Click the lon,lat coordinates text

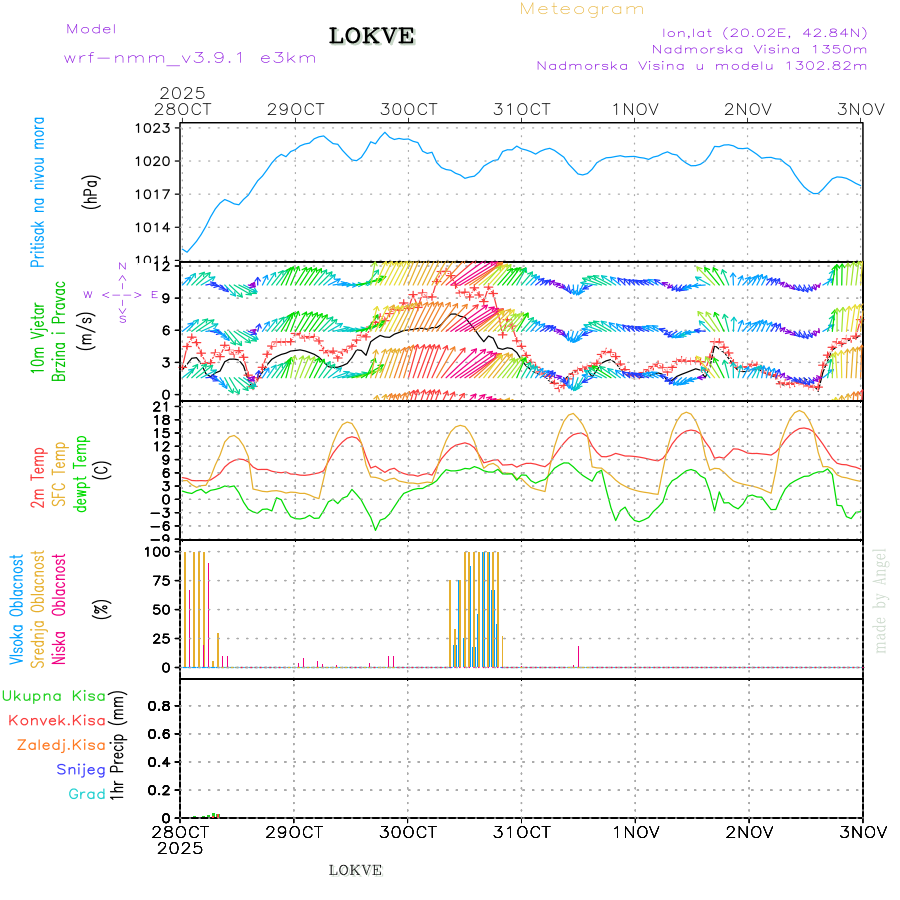(757, 31)
